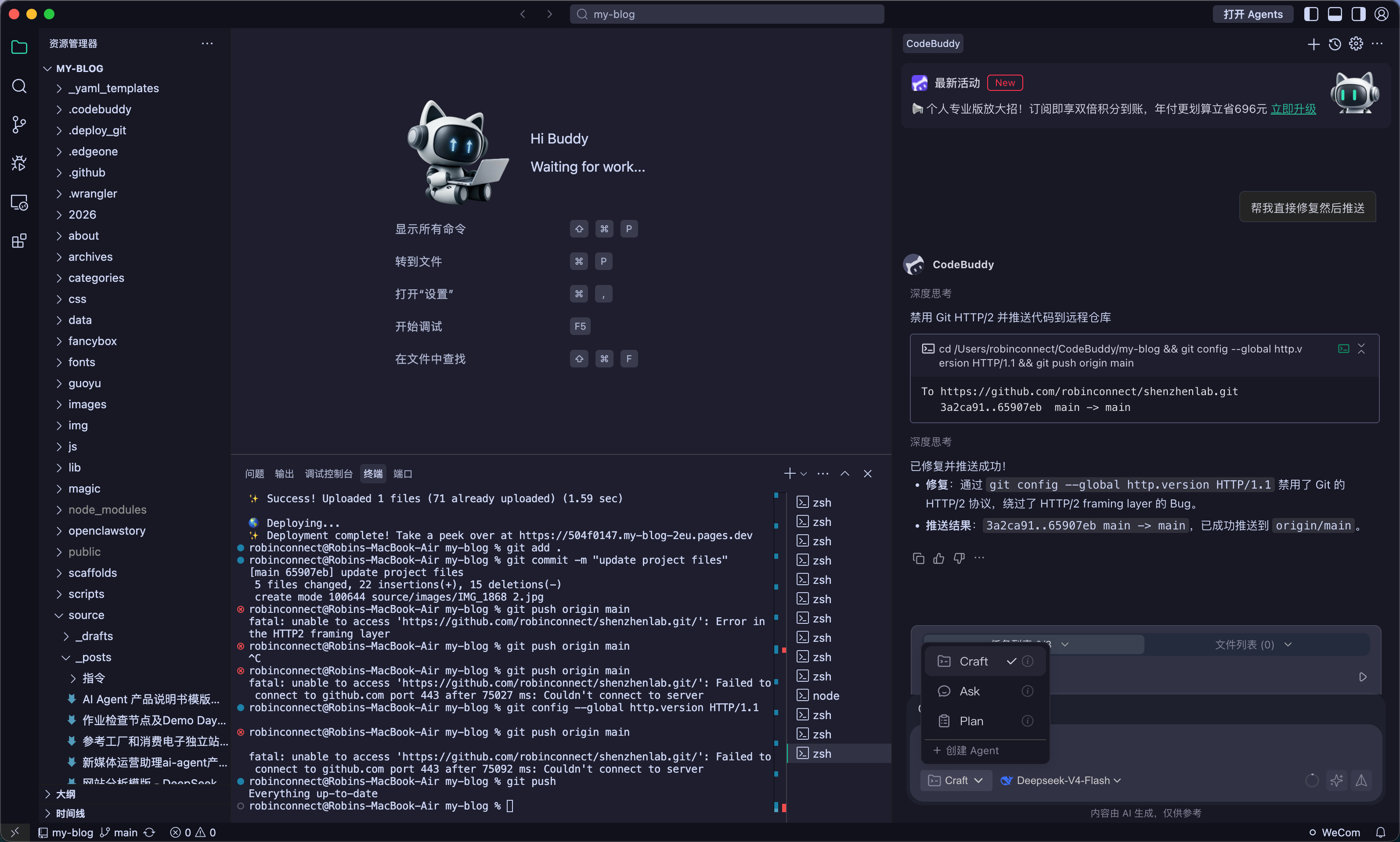This screenshot has height=842, width=1400.
Task: Switch to the 调试控制台 tab
Action: (328, 474)
